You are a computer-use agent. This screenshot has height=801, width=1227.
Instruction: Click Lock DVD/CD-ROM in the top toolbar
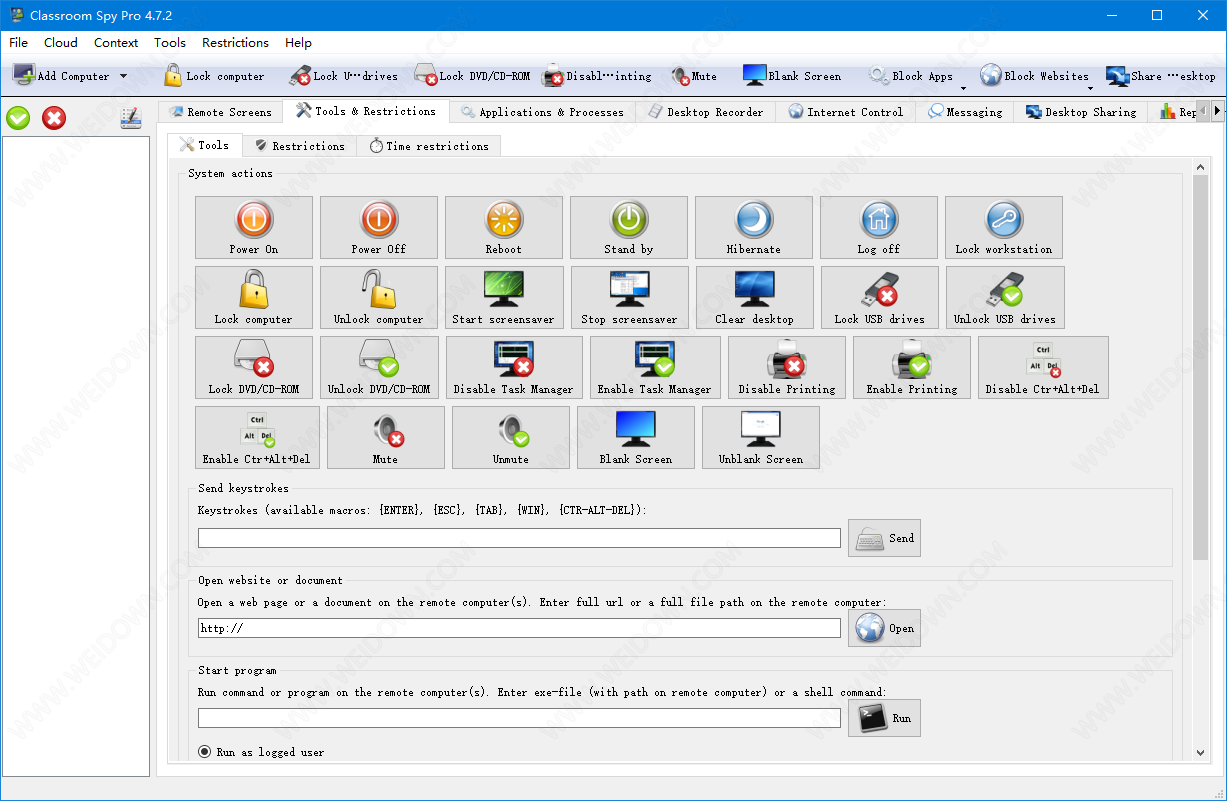(472, 76)
